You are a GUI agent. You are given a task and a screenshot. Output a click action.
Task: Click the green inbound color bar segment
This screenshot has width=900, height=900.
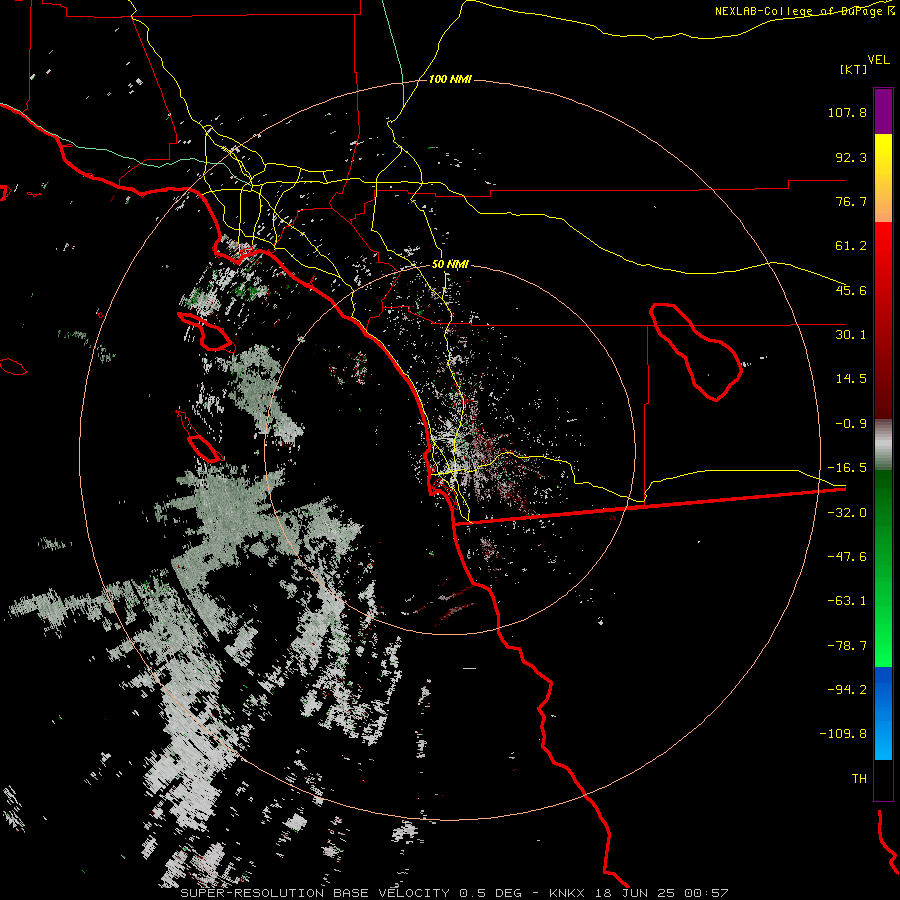[883, 568]
